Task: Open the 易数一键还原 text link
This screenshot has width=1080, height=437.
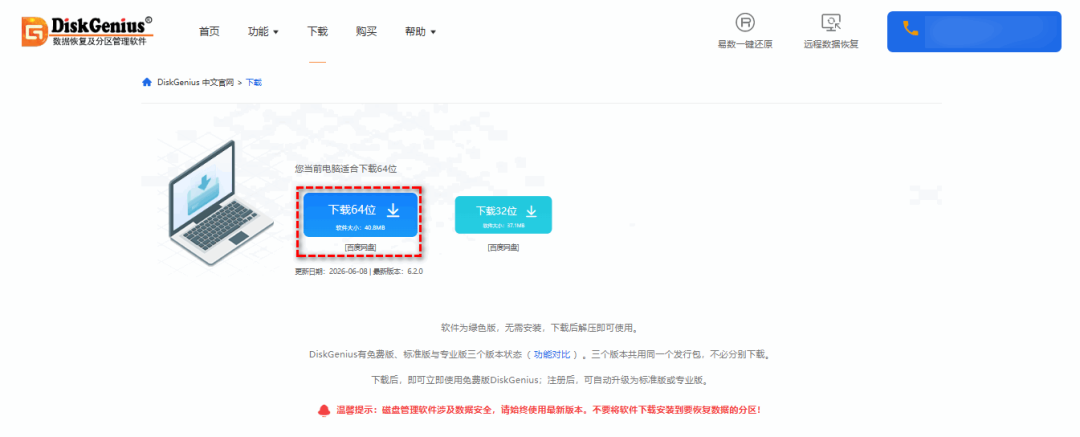Action: pyautogui.click(x=745, y=44)
